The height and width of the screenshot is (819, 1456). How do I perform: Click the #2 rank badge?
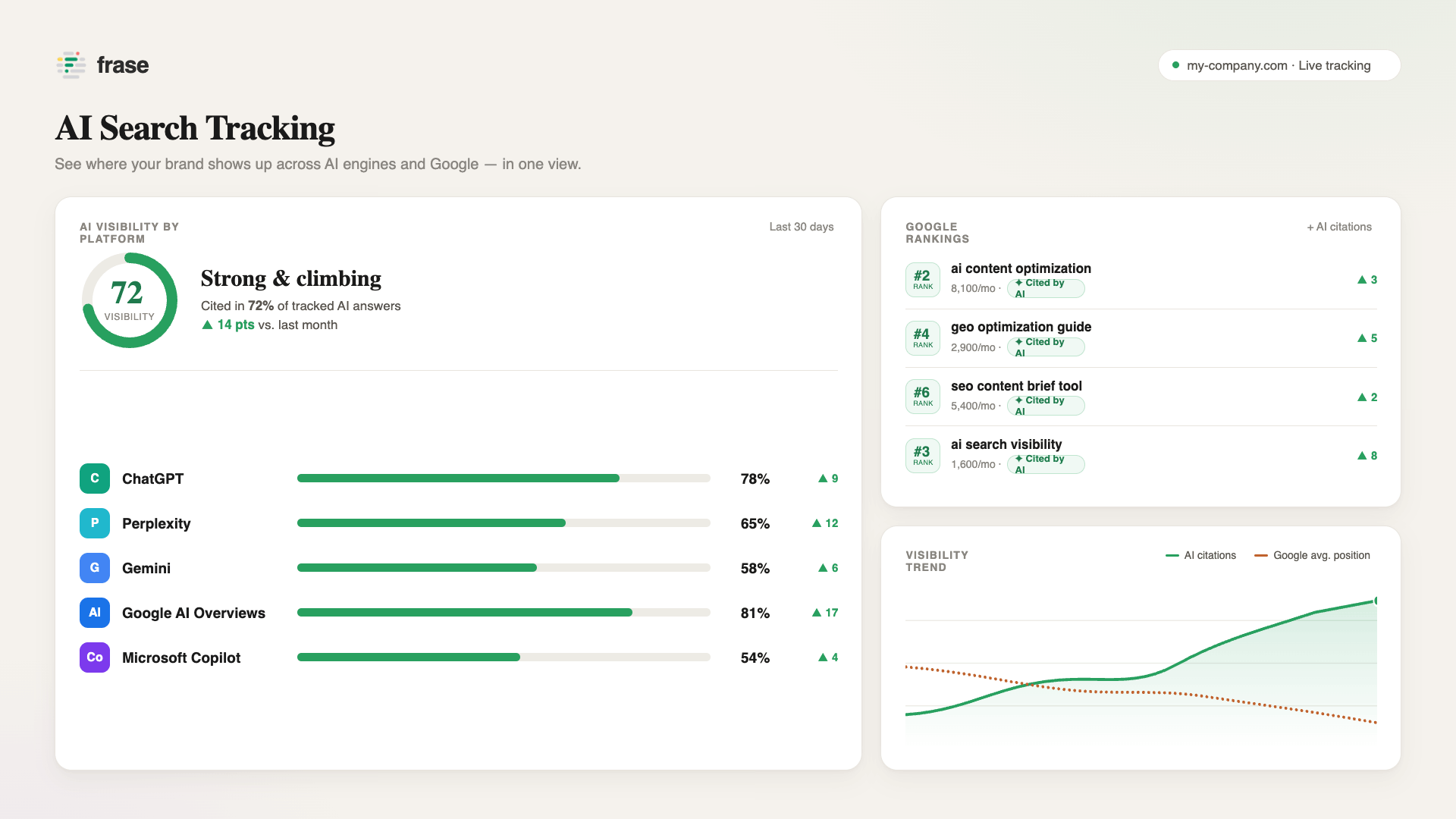tap(923, 279)
